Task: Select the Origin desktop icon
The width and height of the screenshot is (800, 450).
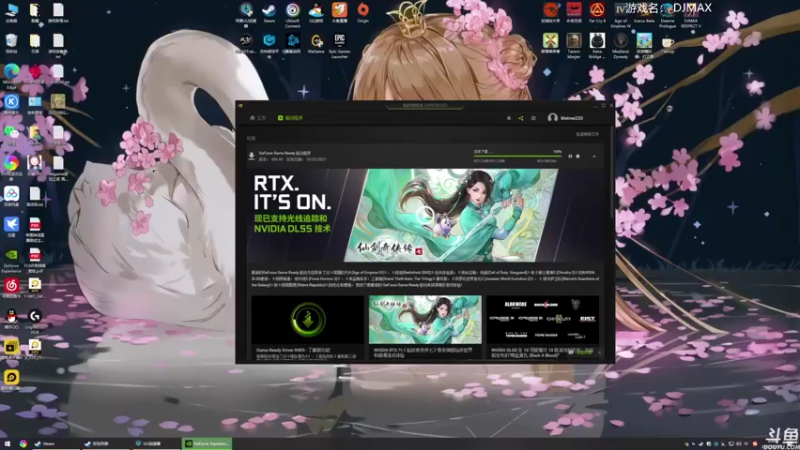Action: pos(363,13)
